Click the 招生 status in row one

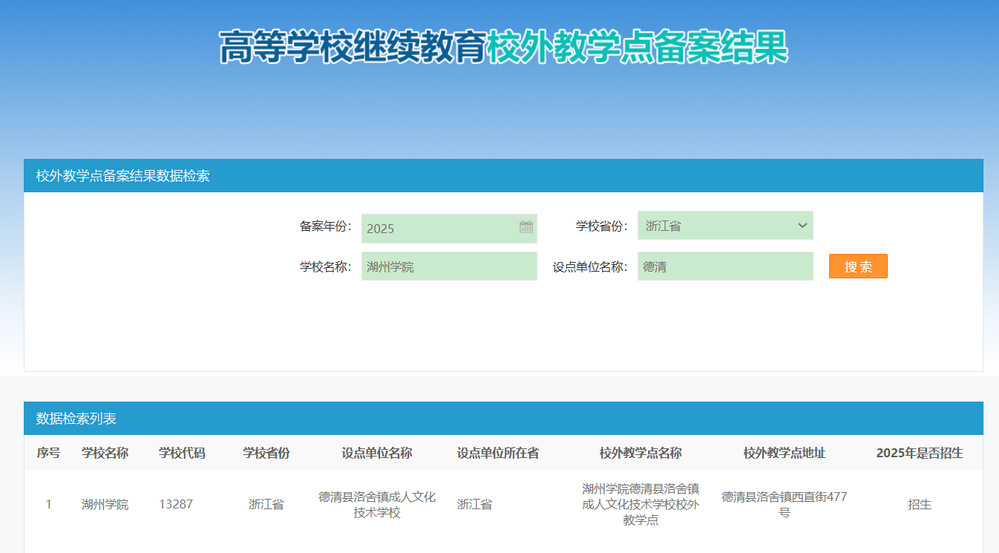(919, 505)
